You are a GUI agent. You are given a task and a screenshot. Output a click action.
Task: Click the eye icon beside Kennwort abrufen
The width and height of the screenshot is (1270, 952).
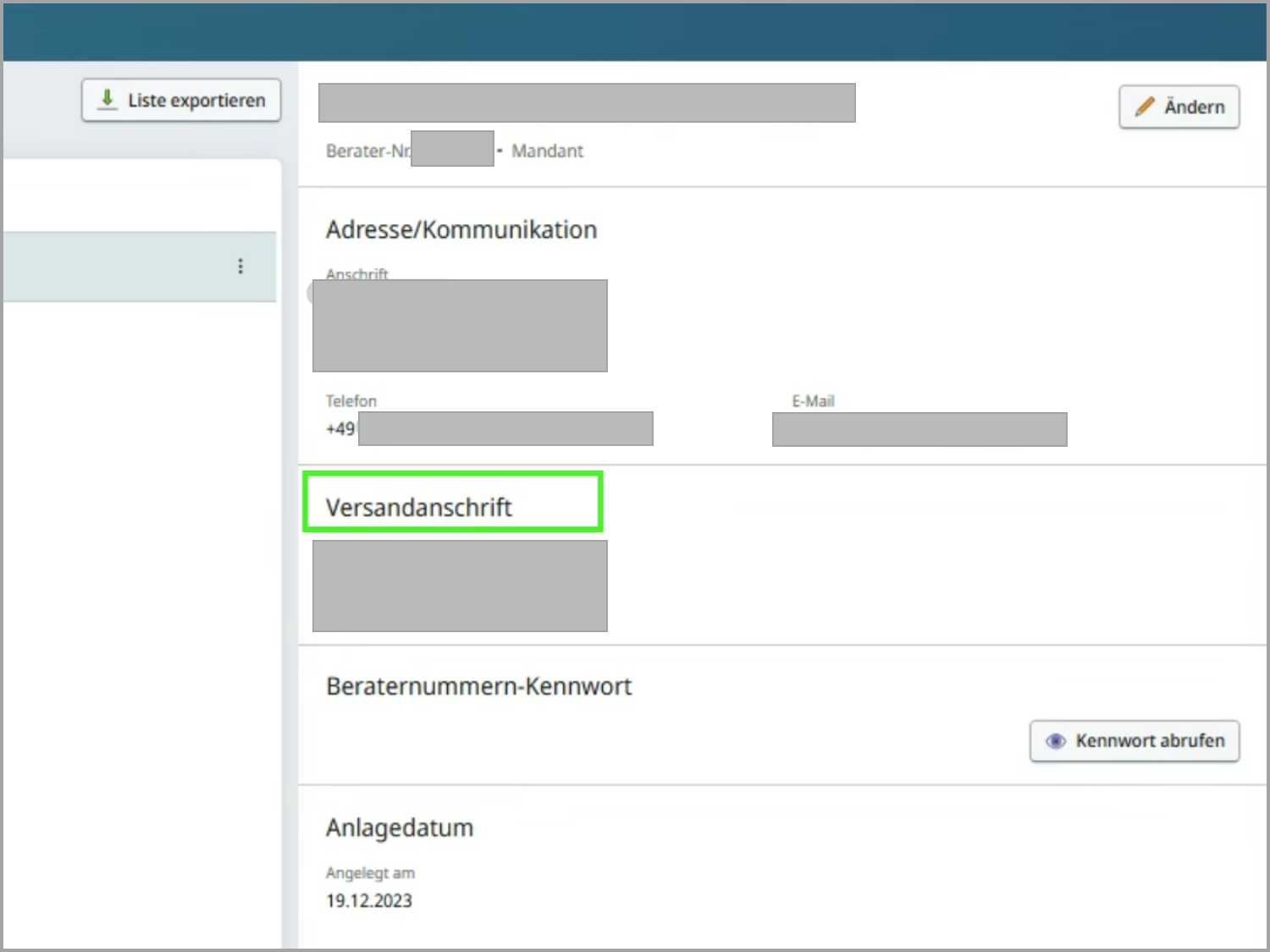coord(1055,741)
